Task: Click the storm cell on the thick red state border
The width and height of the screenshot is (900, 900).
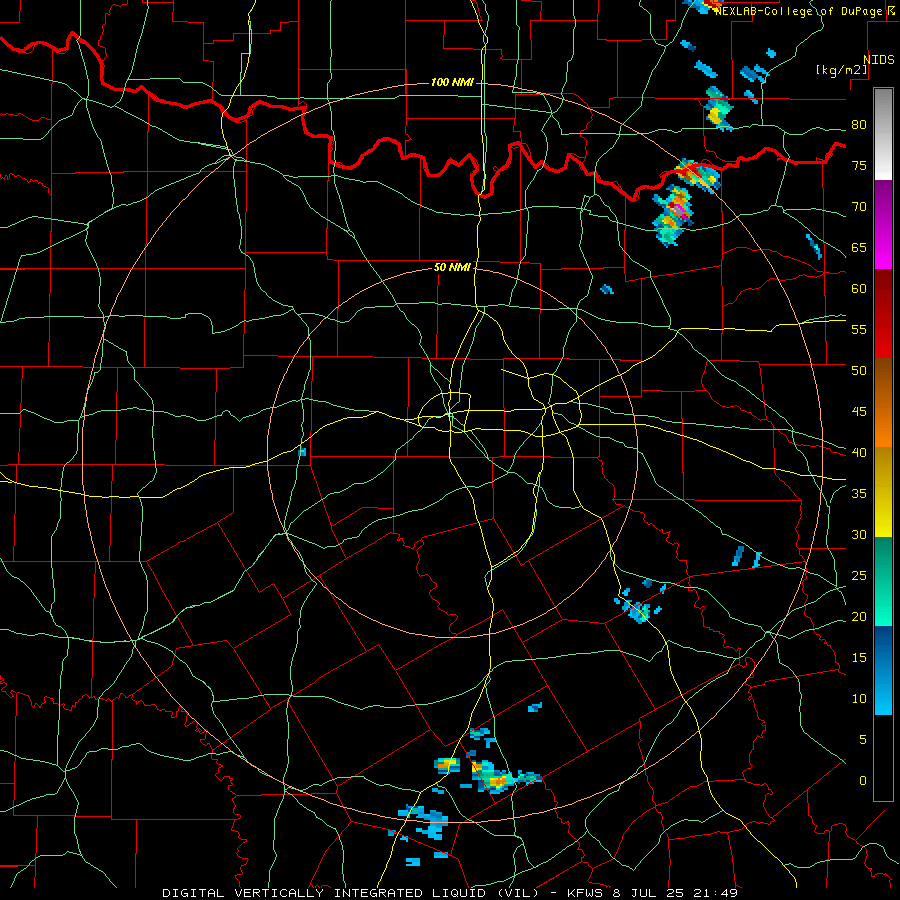Action: click(697, 175)
